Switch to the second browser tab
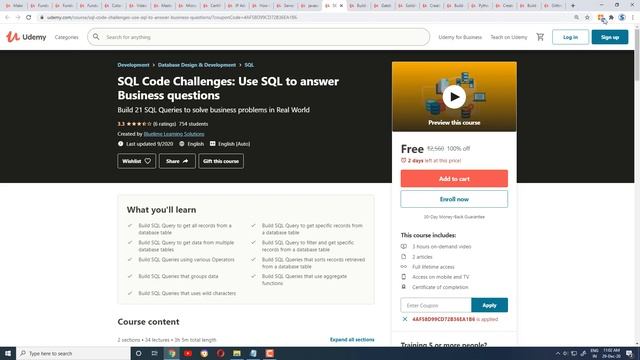This screenshot has width=640, height=360. tap(39, 6)
